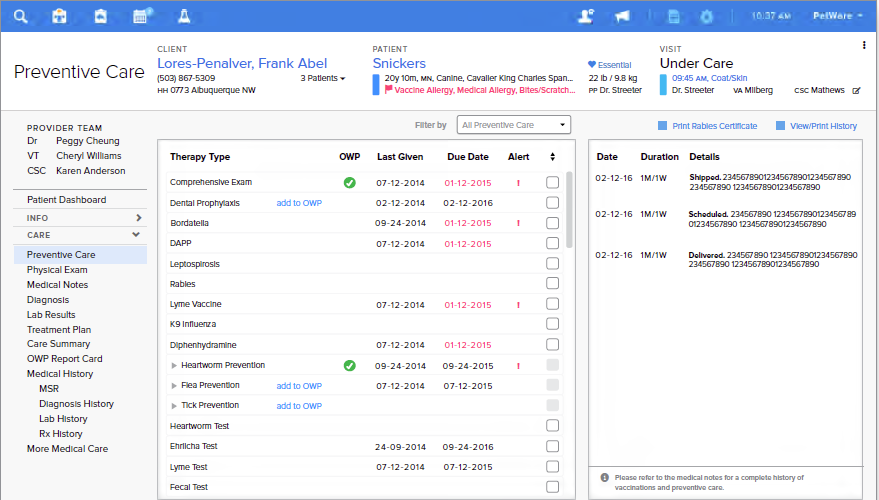879x500 pixels.
Task: Open the PetWare user menu
Action: (x=838, y=16)
